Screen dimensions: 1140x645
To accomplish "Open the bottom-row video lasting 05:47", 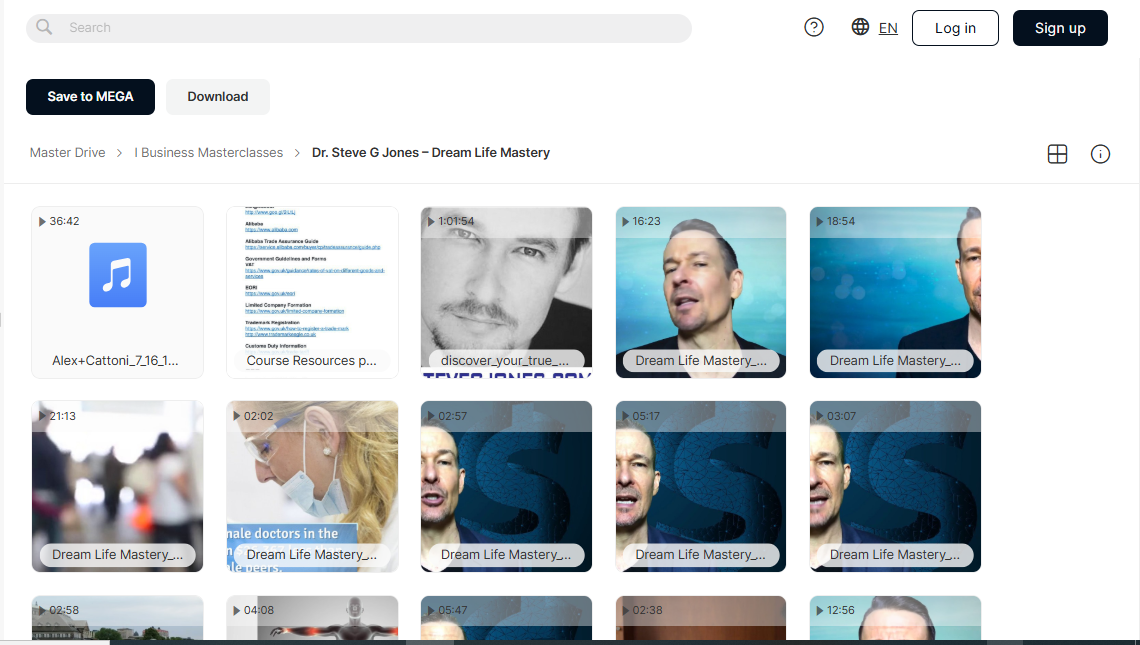I will coord(506,618).
